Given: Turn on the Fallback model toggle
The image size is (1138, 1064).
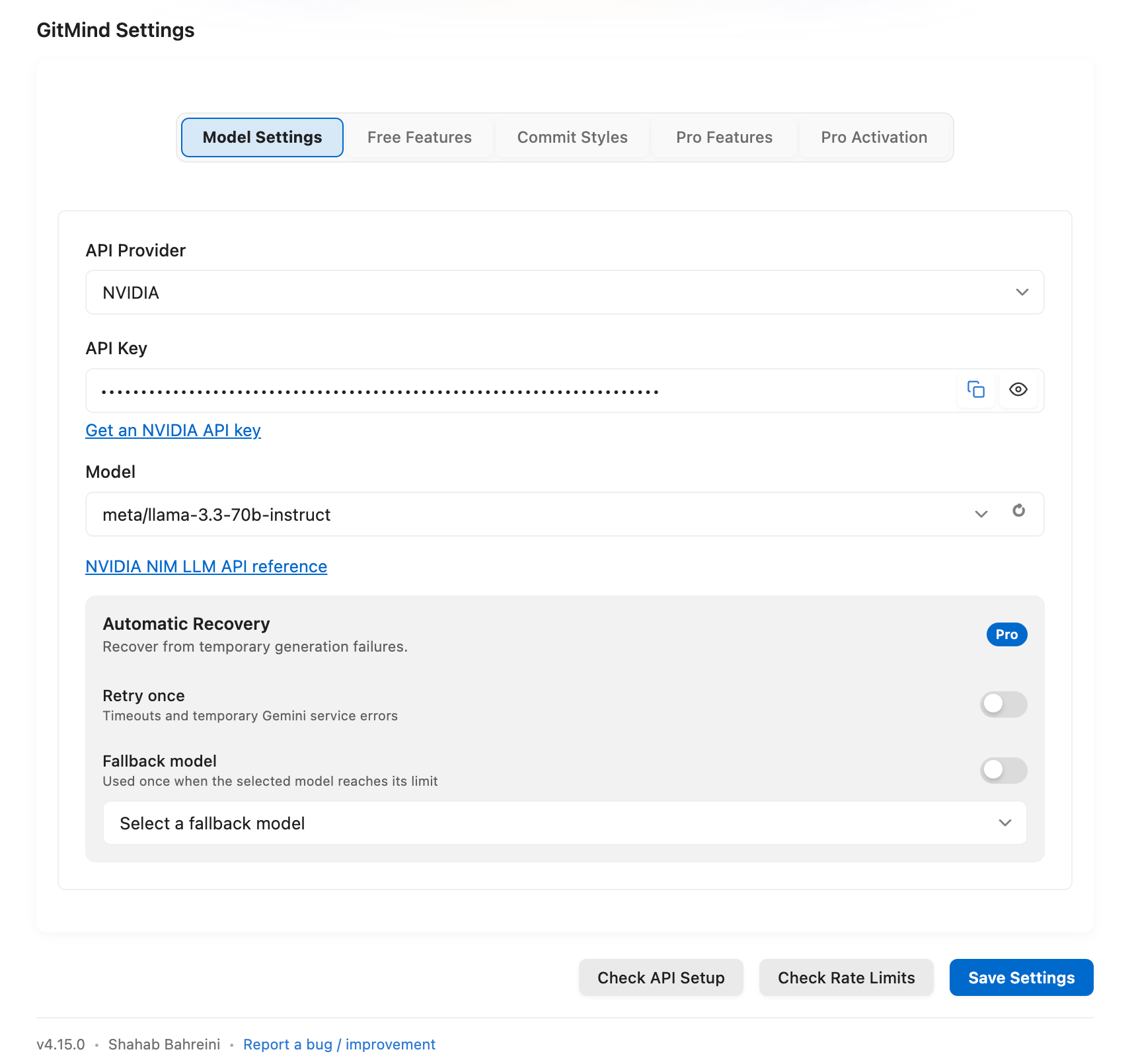Looking at the screenshot, I should pyautogui.click(x=1003, y=770).
